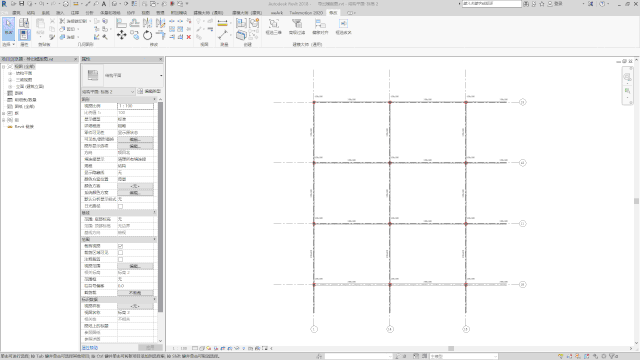Uncheck the checked crop view checkbox
Screen dimensions: 640x360
coord(120,246)
